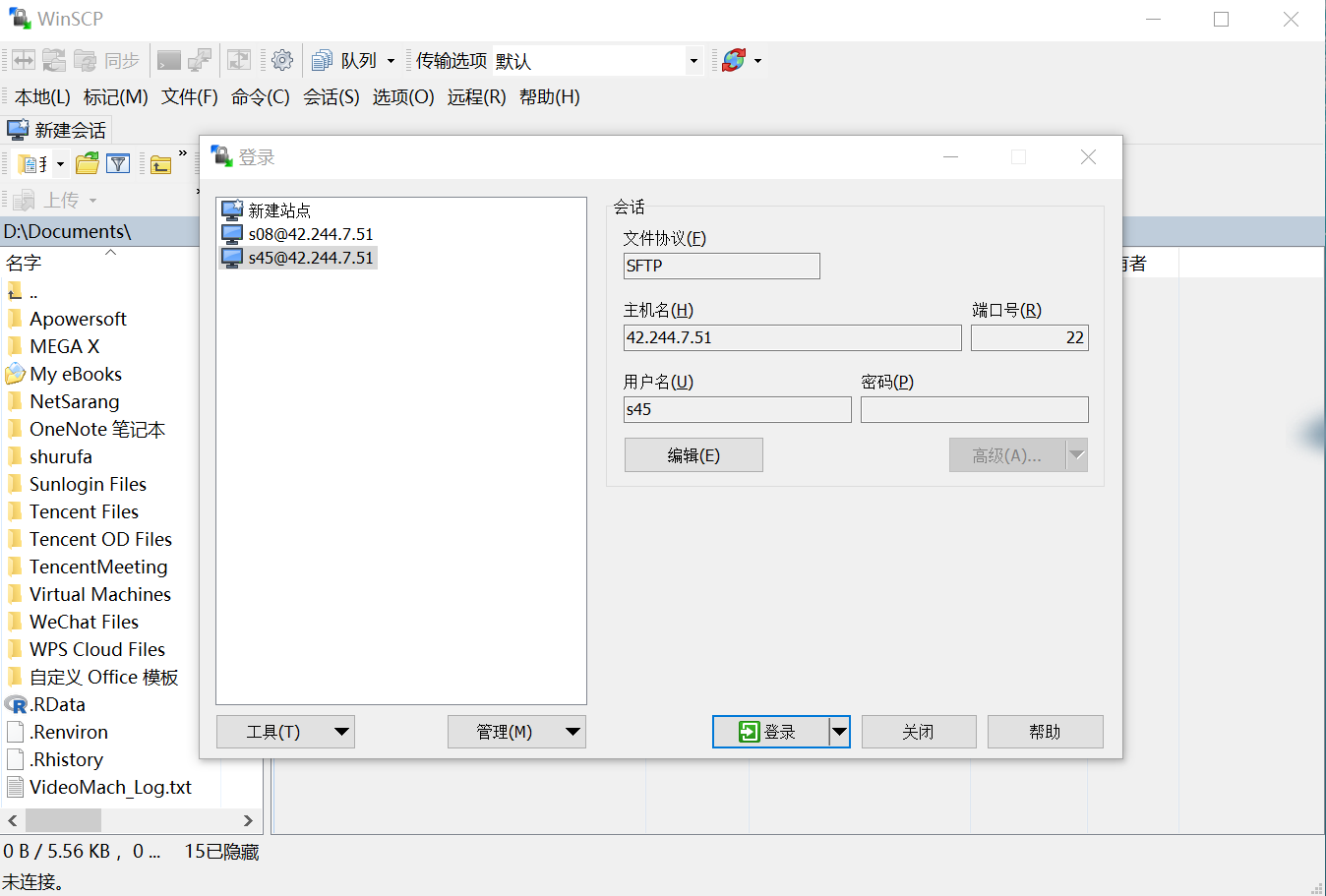Click the parent directory folder icon
The height and width of the screenshot is (896, 1326).
tap(160, 164)
